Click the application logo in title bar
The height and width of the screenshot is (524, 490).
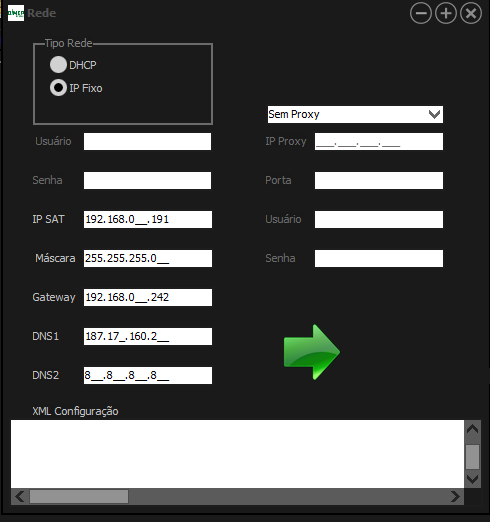pos(16,13)
